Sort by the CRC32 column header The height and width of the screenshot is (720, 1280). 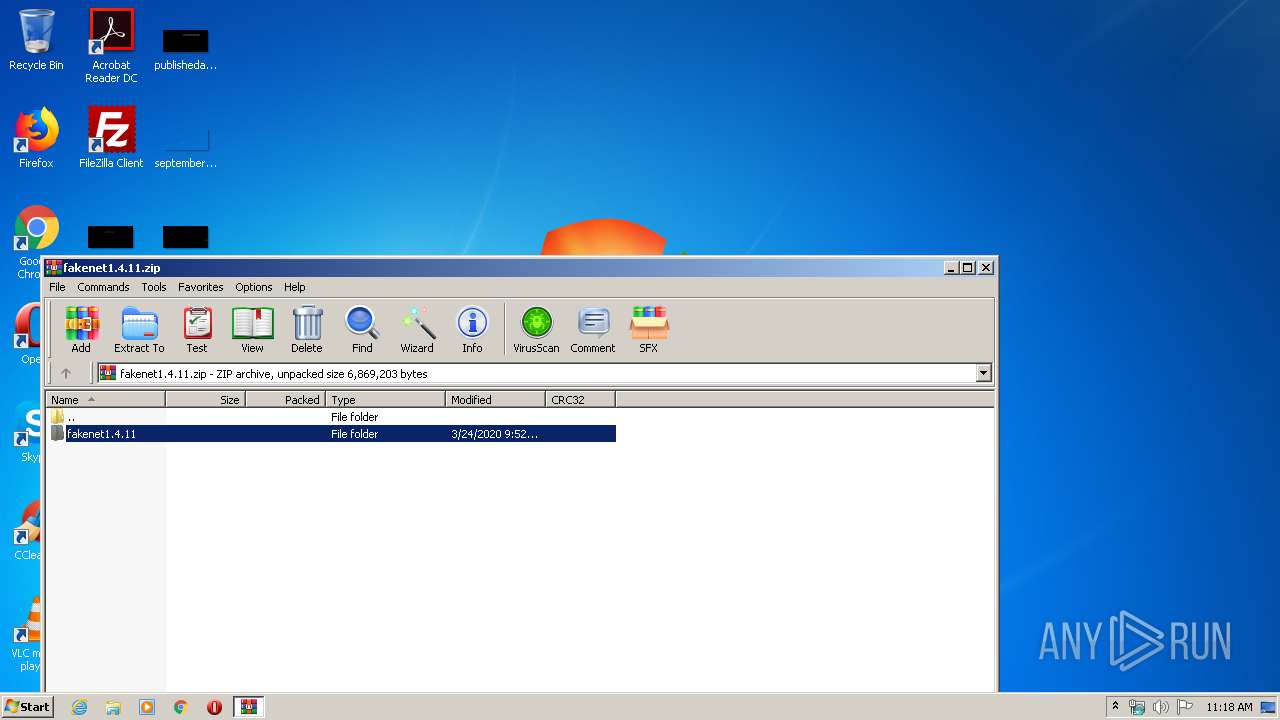tap(580, 399)
